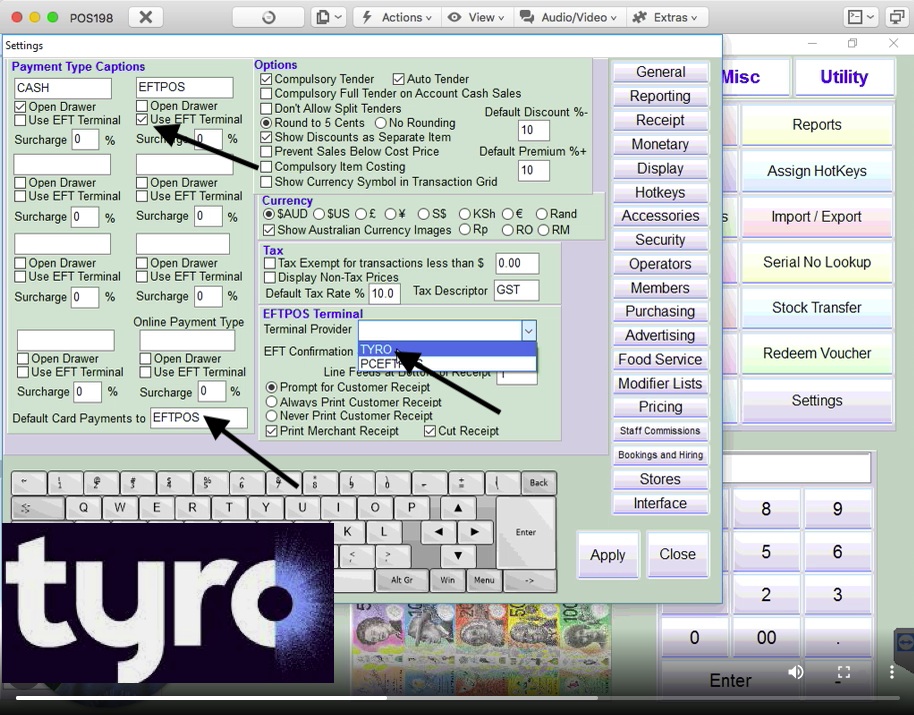Open the Receipt settings tab
Screen dimensions: 914x715
[x=660, y=120]
